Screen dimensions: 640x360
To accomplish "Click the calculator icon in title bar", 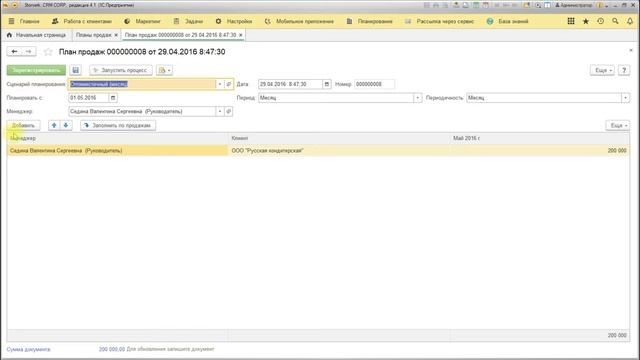I will tap(476, 5).
